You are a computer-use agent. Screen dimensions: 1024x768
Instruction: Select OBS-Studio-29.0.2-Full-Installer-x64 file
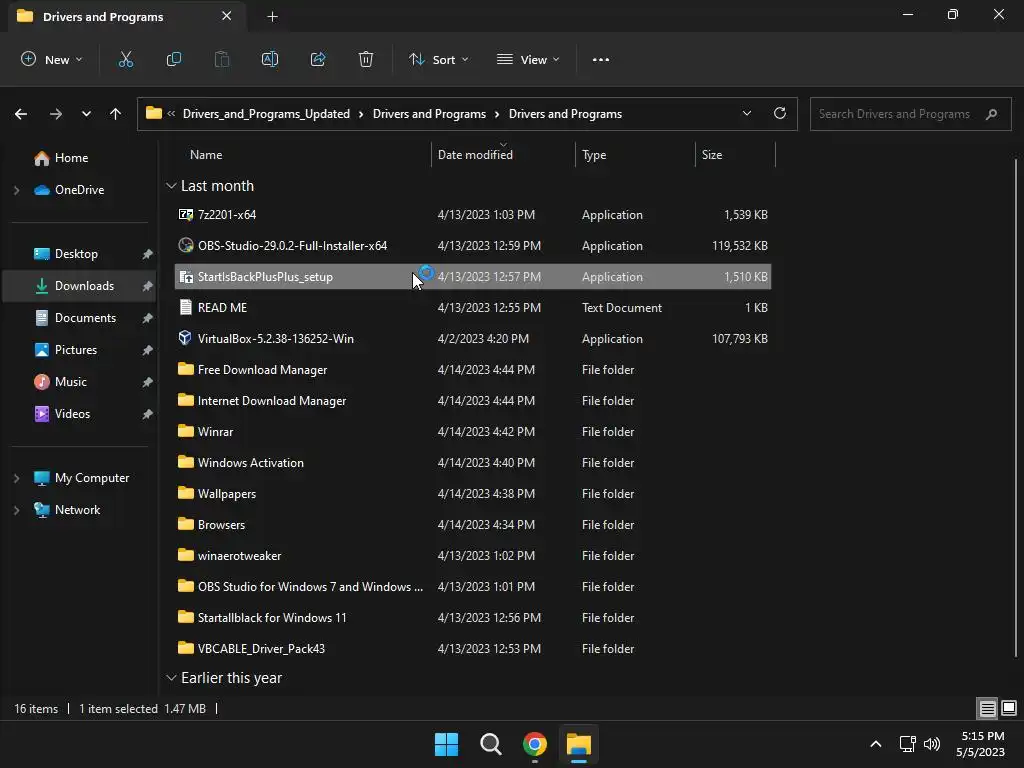tap(473, 246)
